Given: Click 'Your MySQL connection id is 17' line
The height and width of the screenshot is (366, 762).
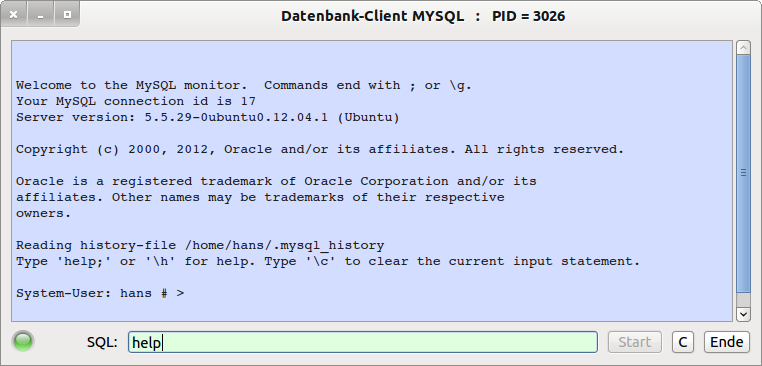Looking at the screenshot, I should click(136, 102).
